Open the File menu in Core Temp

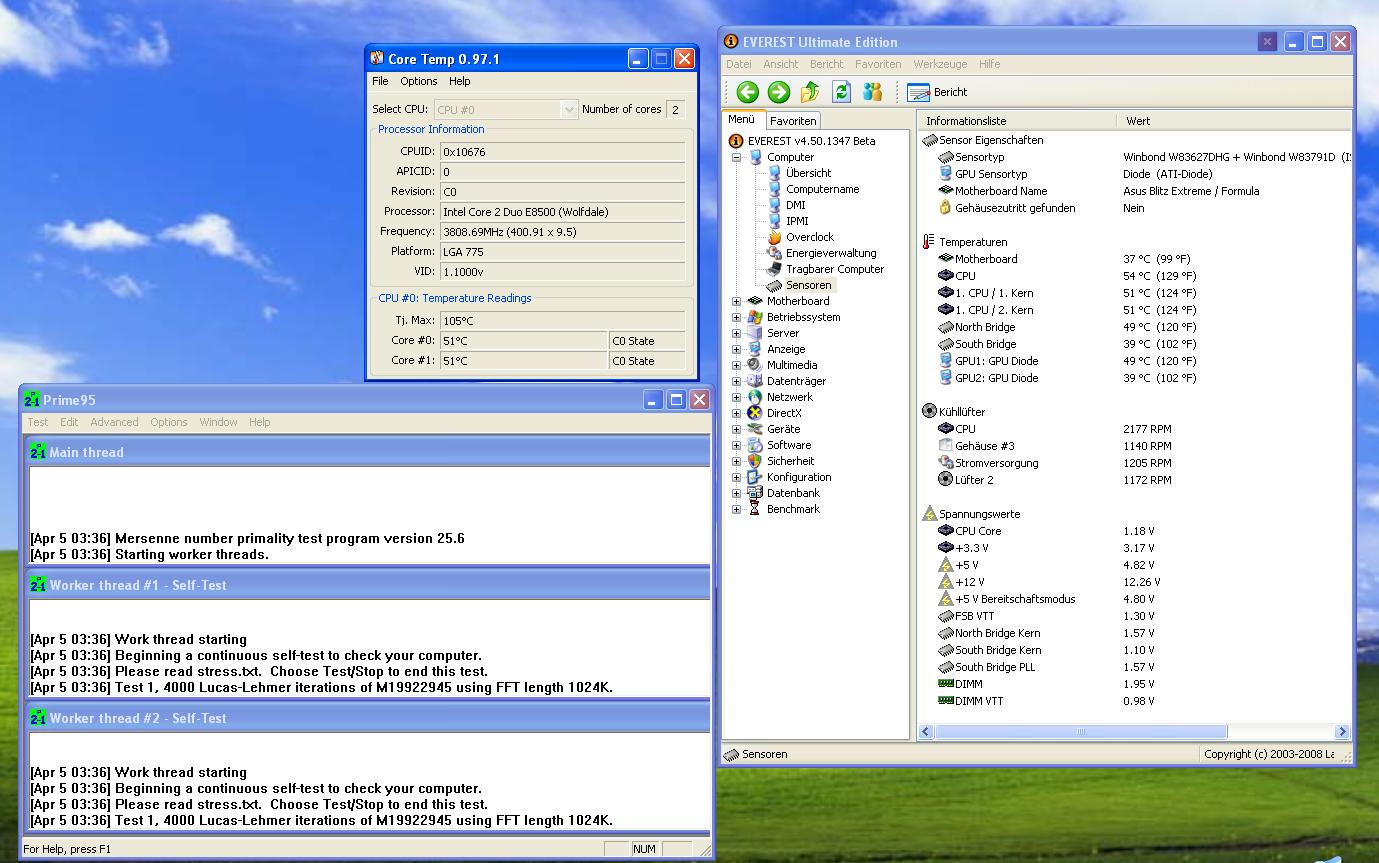(380, 81)
